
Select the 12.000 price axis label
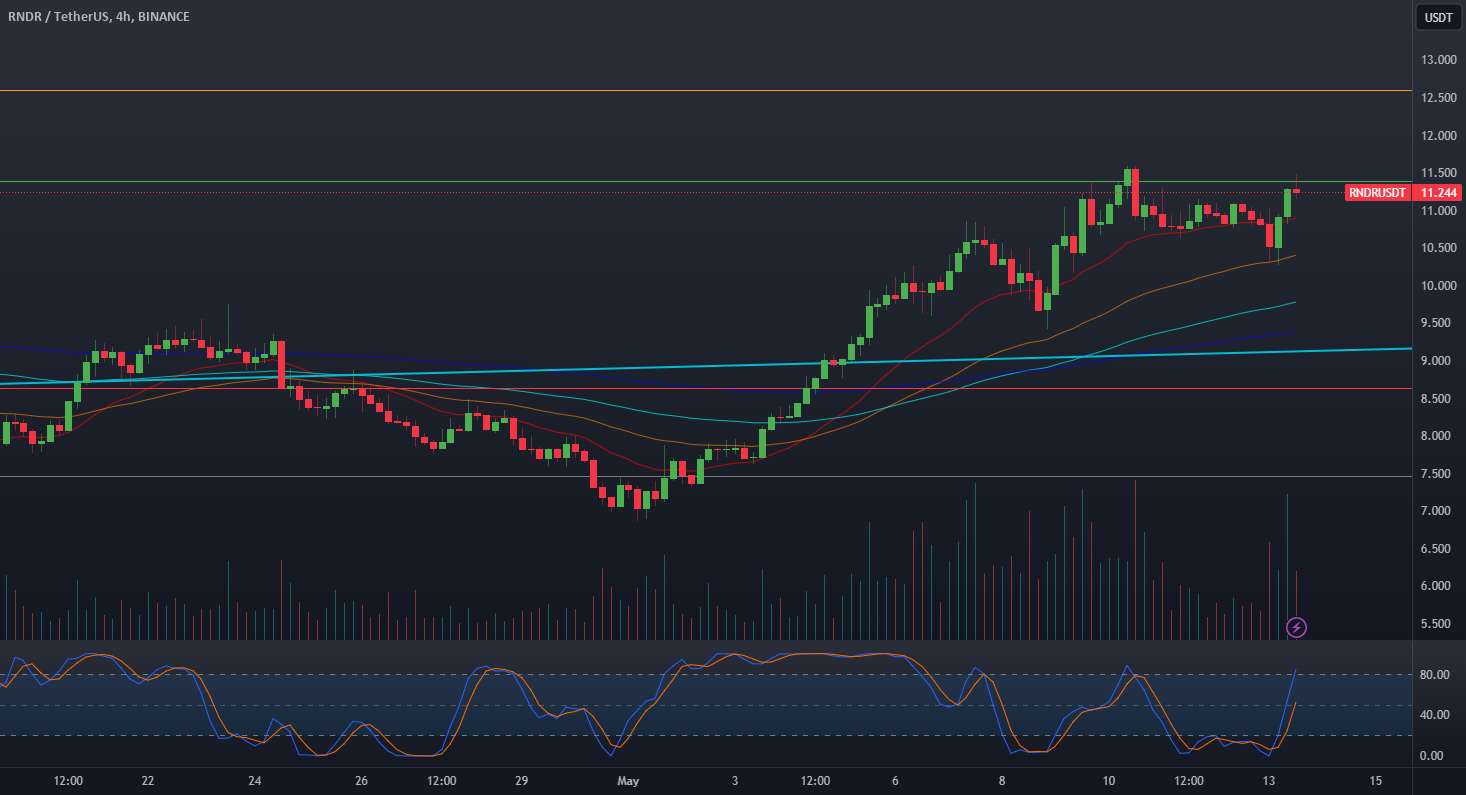(x=1438, y=136)
